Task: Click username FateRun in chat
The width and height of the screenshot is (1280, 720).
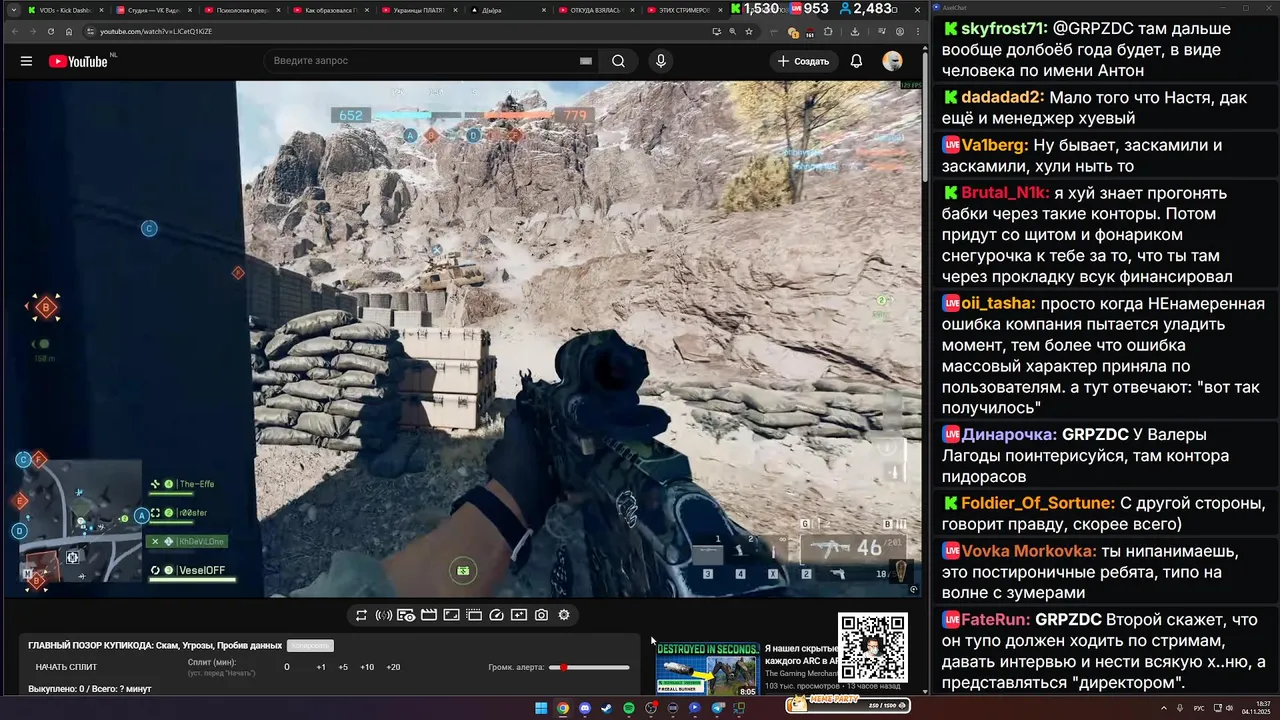Action: 996,619
